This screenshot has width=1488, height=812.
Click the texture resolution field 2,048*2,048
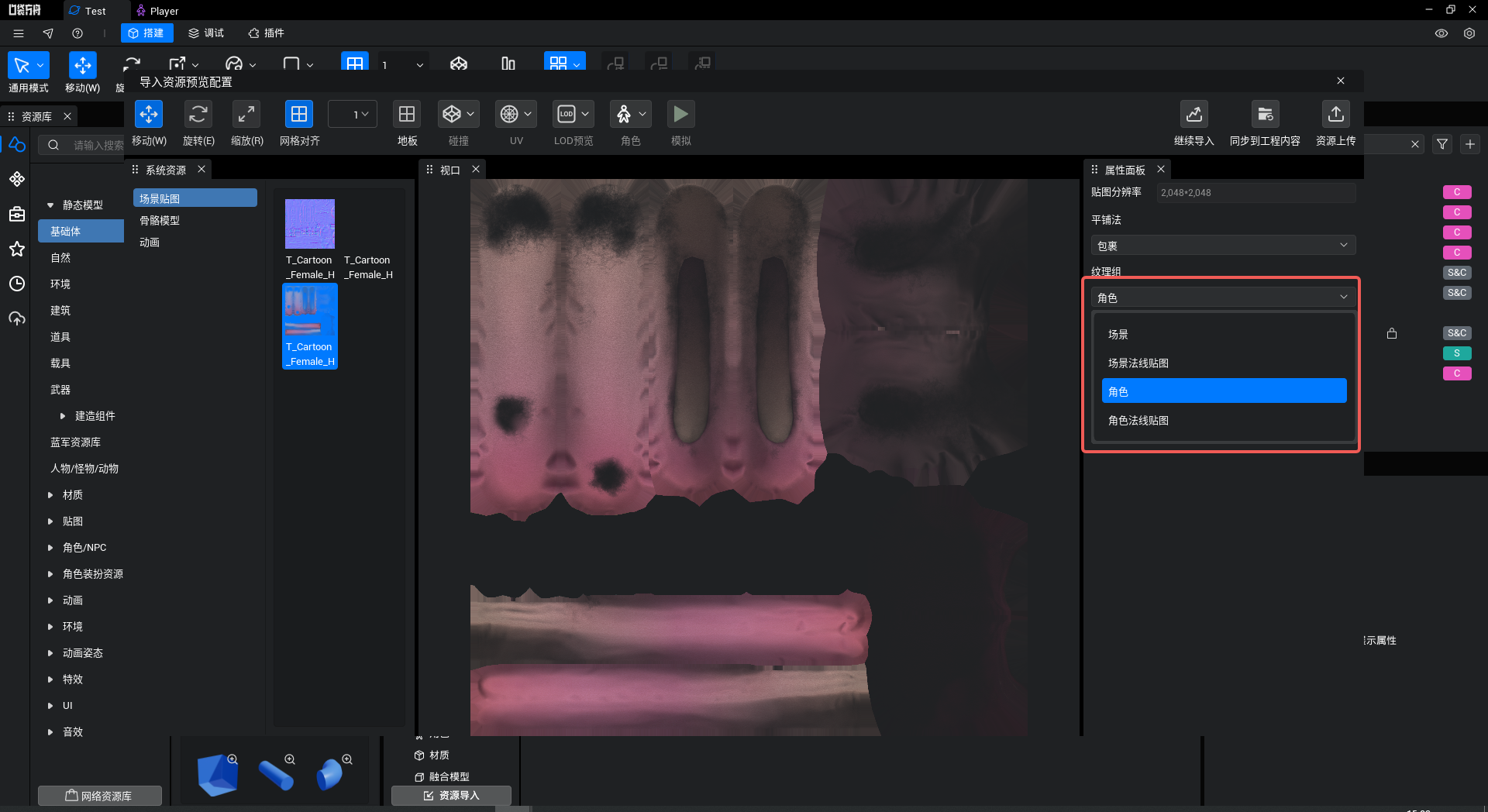(1255, 192)
